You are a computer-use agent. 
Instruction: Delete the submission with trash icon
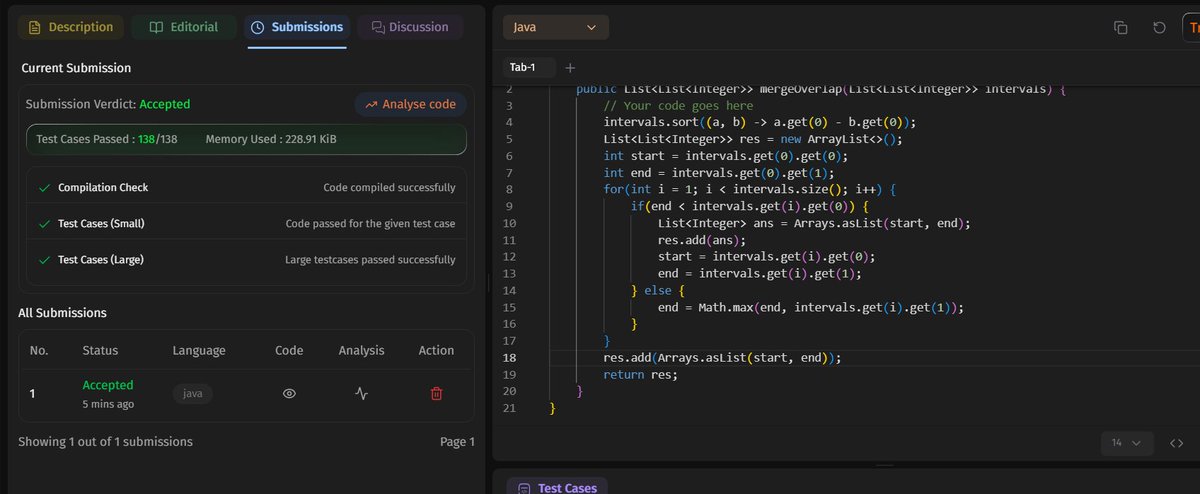(x=436, y=394)
